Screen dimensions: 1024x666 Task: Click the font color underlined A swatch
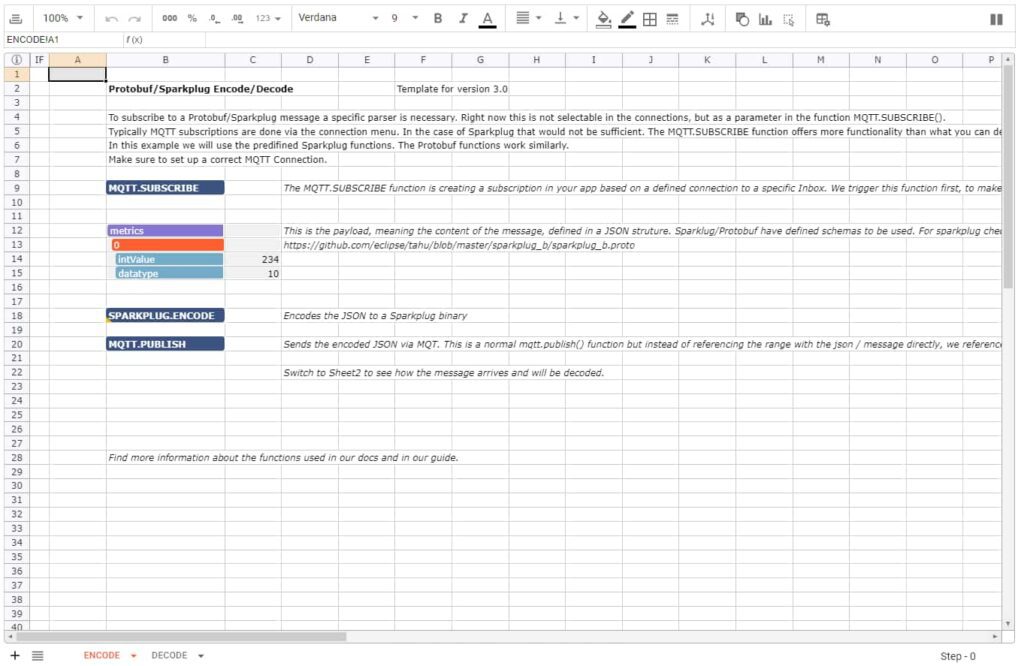coord(487,18)
